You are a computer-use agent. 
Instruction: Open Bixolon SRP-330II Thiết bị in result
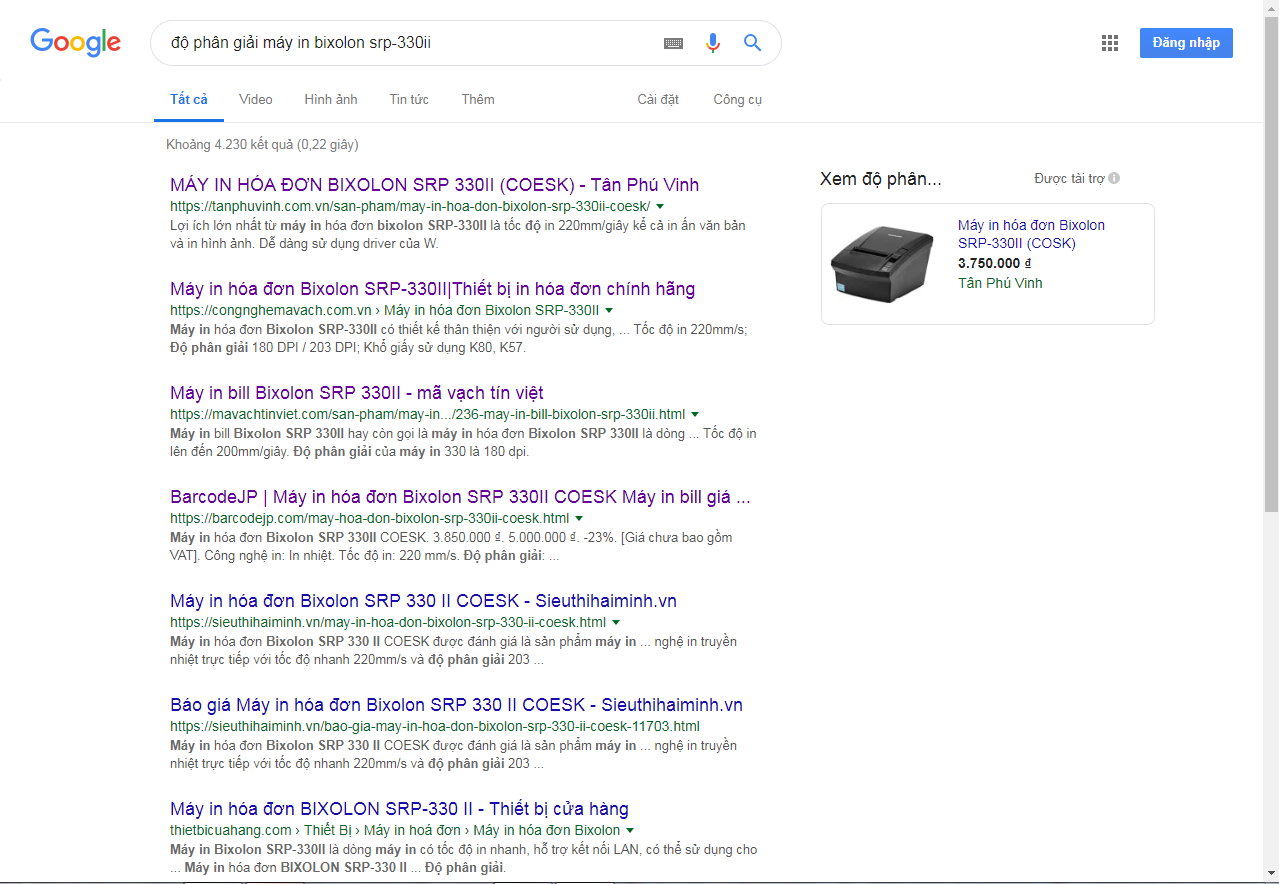pos(432,289)
